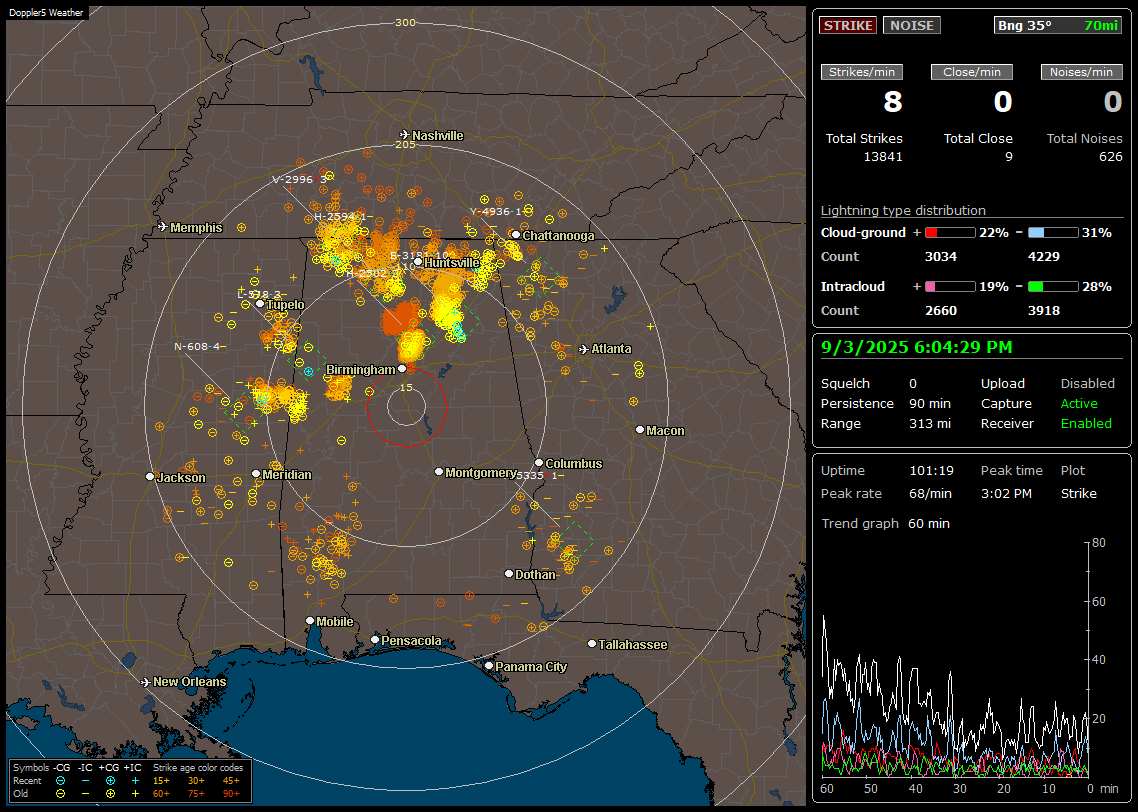The height and width of the screenshot is (812, 1138).
Task: Click the Macon city dot
Action: pos(639,430)
